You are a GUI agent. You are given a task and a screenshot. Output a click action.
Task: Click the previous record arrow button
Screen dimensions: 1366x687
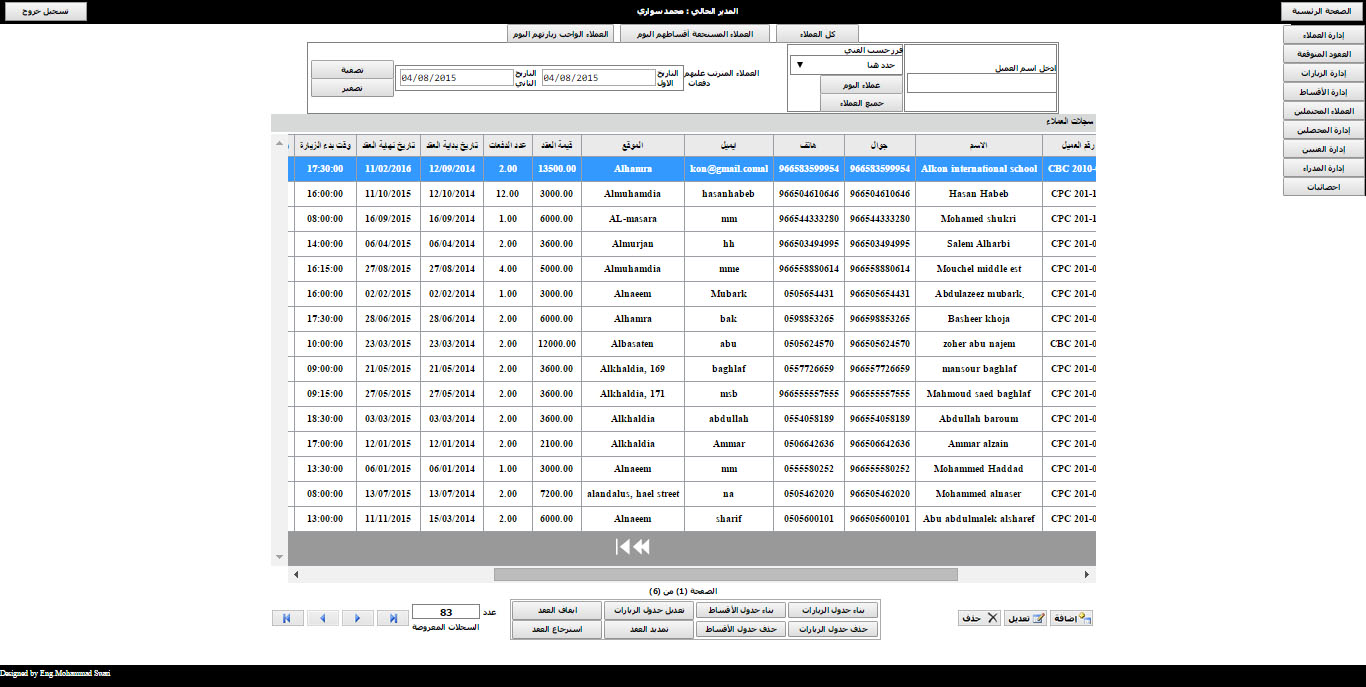point(322,619)
